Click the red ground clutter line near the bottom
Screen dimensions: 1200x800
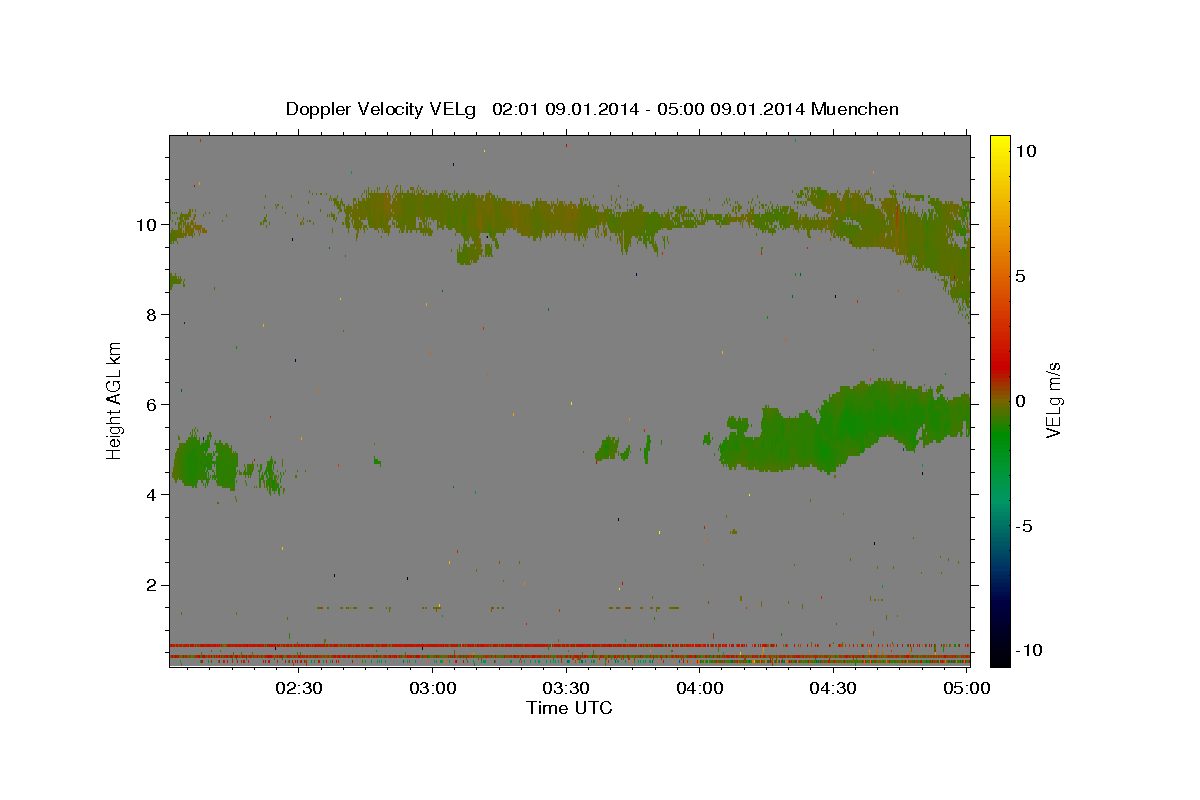(x=470, y=645)
